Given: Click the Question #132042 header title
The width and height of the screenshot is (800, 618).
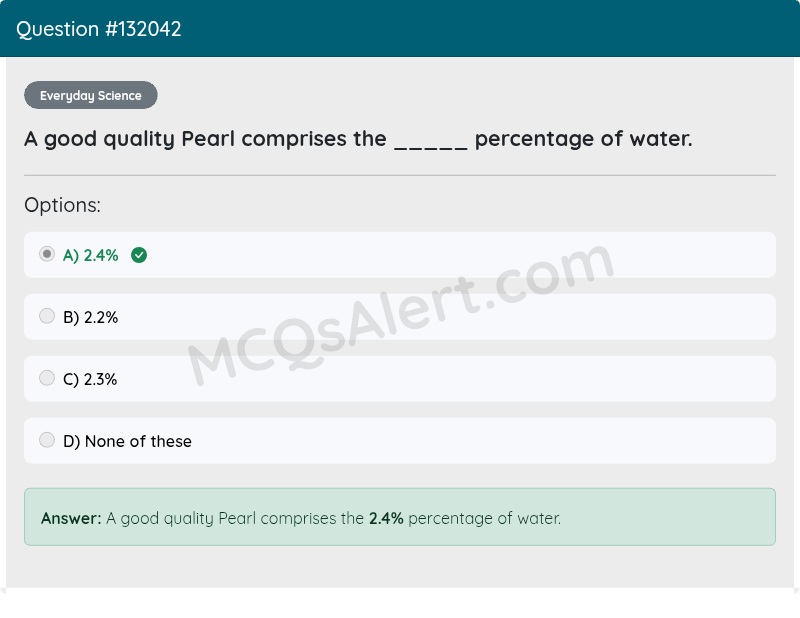Looking at the screenshot, I should (x=98, y=29).
